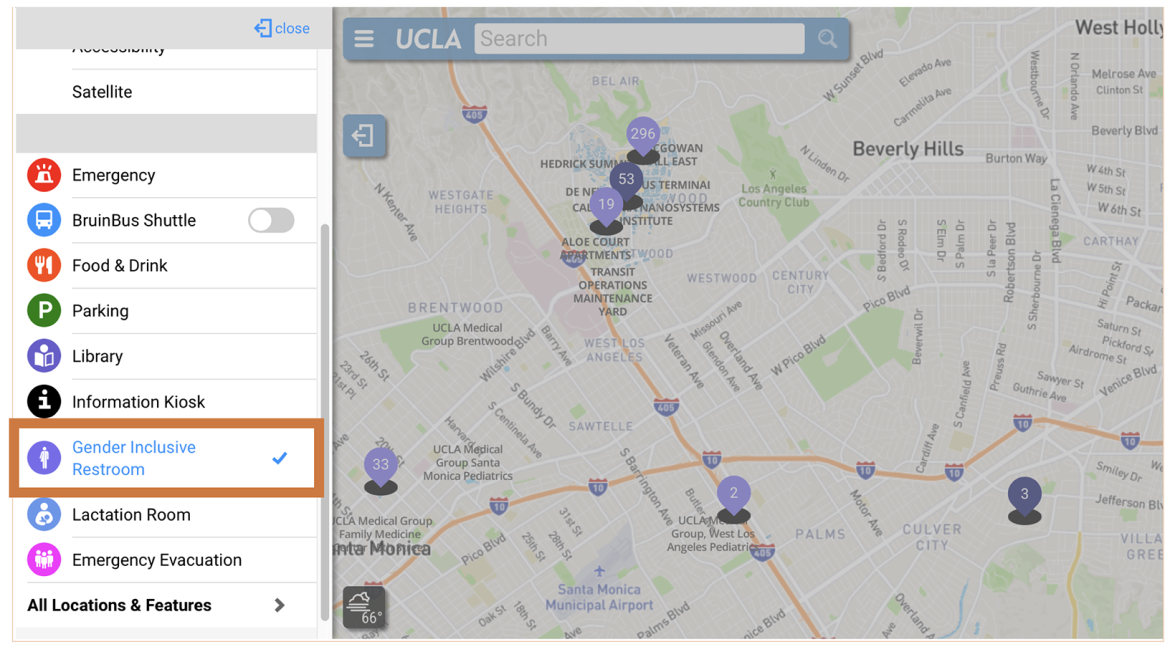1170x652 pixels.
Task: Choose the Food & Drink category
Action: click(x=119, y=266)
